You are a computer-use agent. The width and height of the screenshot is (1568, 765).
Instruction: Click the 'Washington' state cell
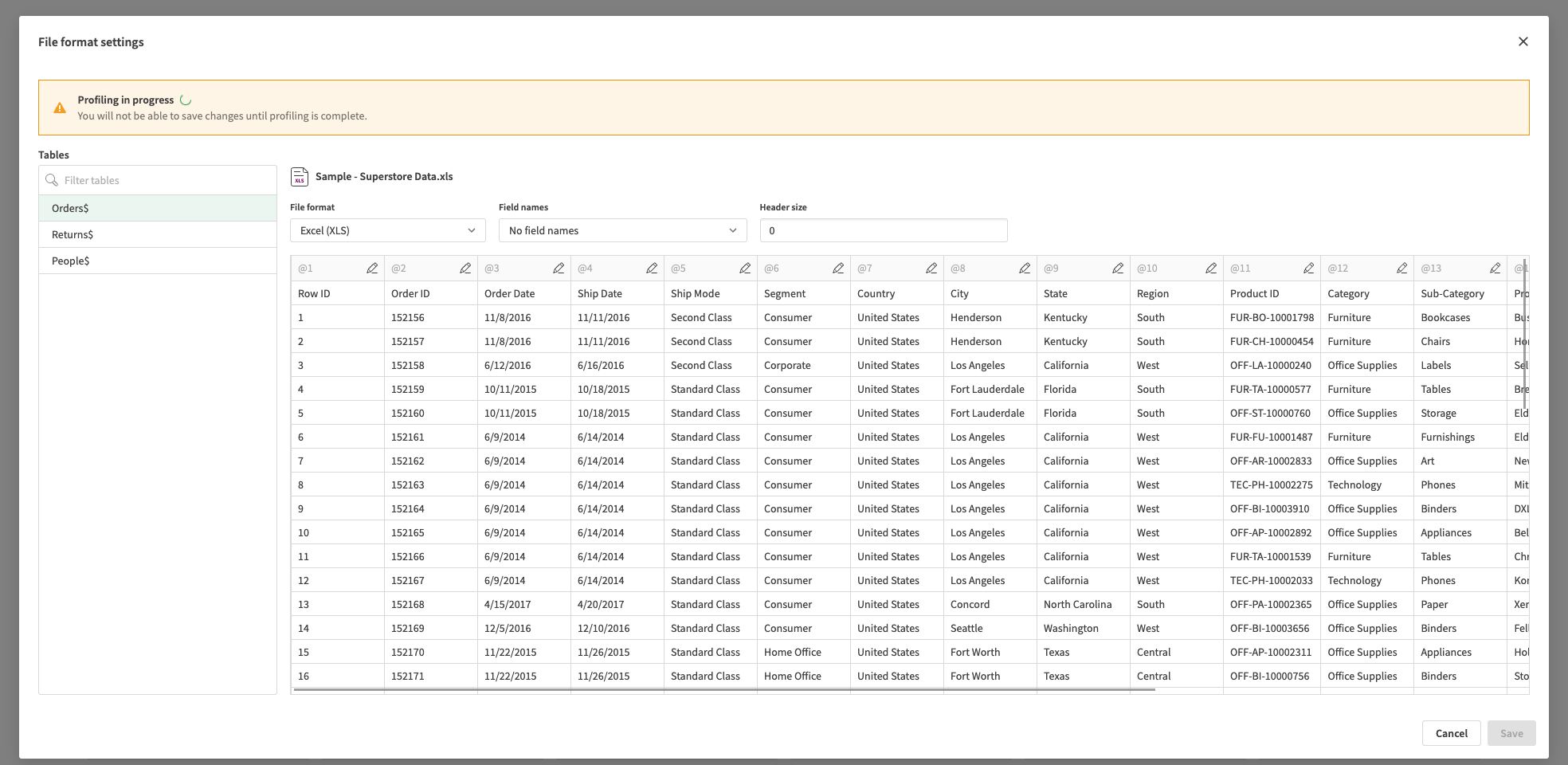[x=1083, y=628]
